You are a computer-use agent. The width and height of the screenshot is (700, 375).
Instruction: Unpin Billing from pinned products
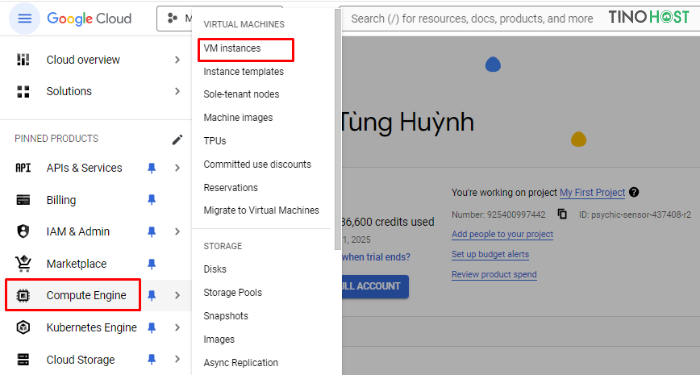152,200
